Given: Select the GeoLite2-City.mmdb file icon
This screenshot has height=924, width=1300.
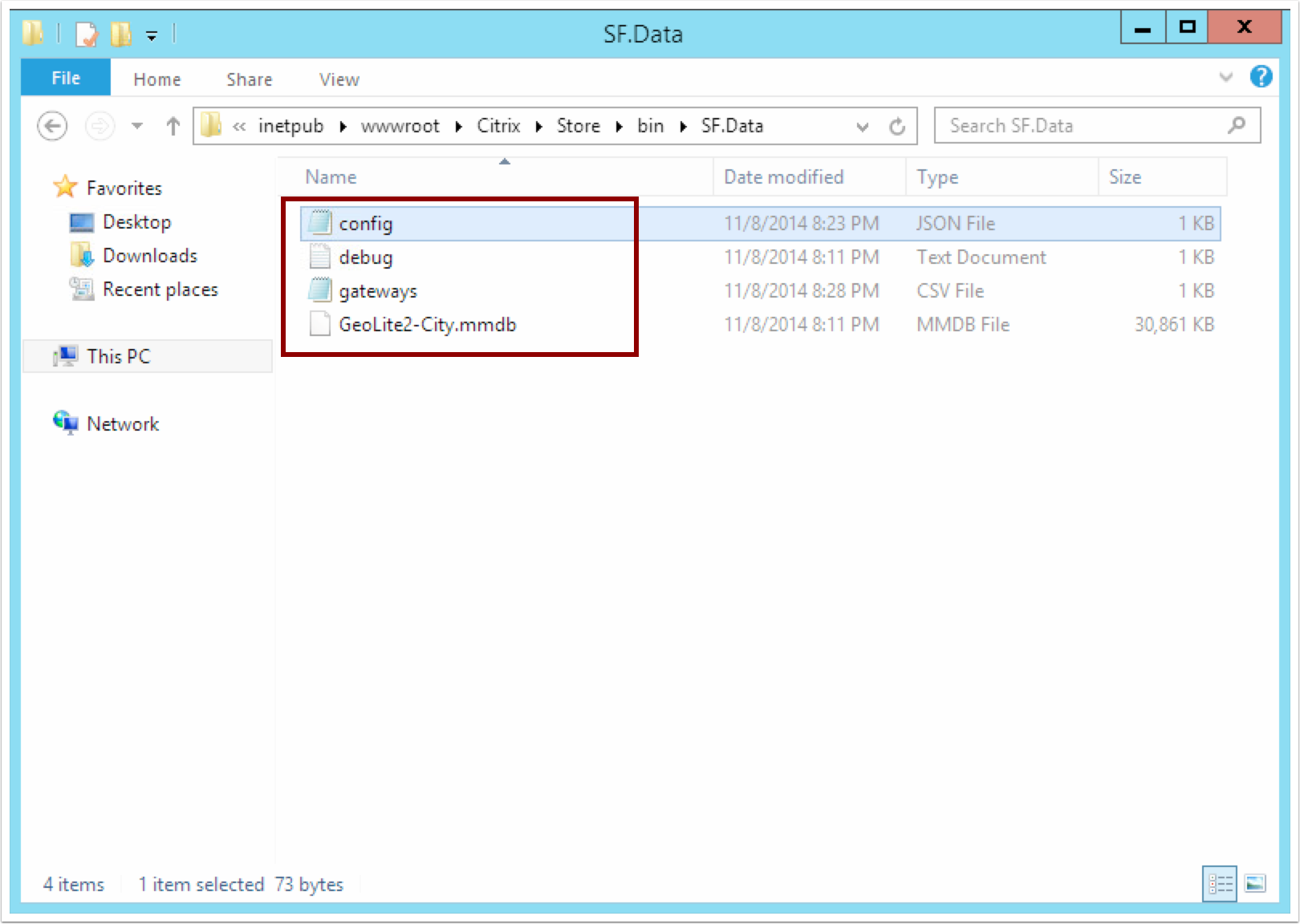Looking at the screenshot, I should [x=320, y=324].
